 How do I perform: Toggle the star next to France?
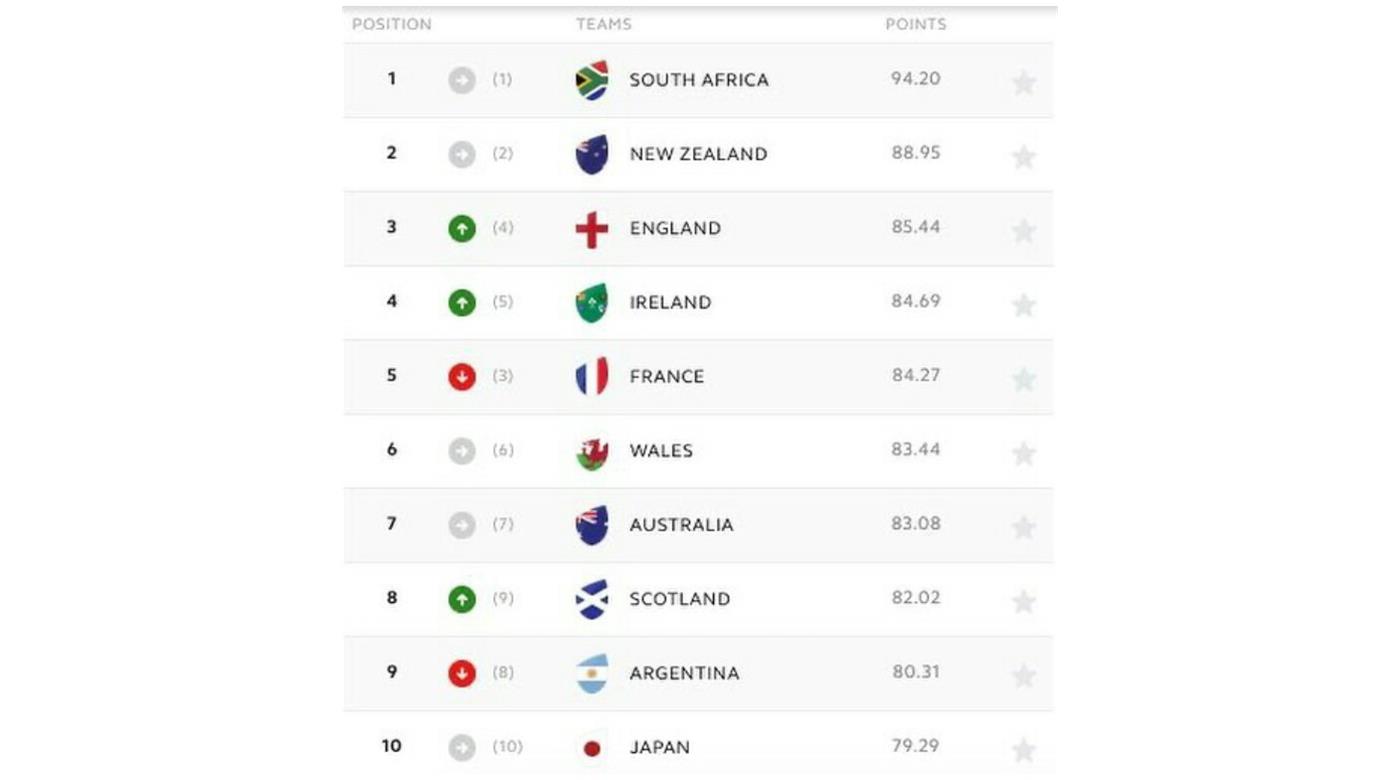coord(1023,378)
